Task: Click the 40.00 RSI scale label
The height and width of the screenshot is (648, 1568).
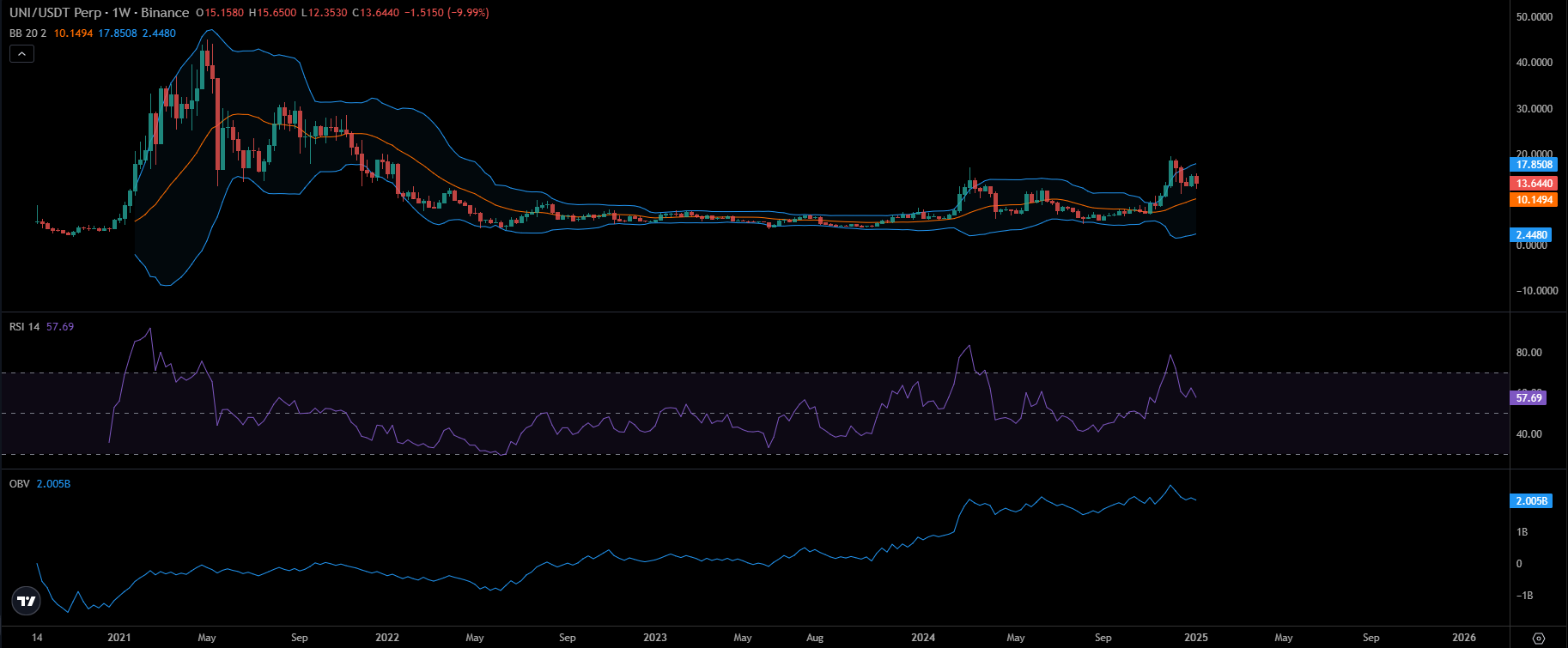Action: click(1529, 434)
